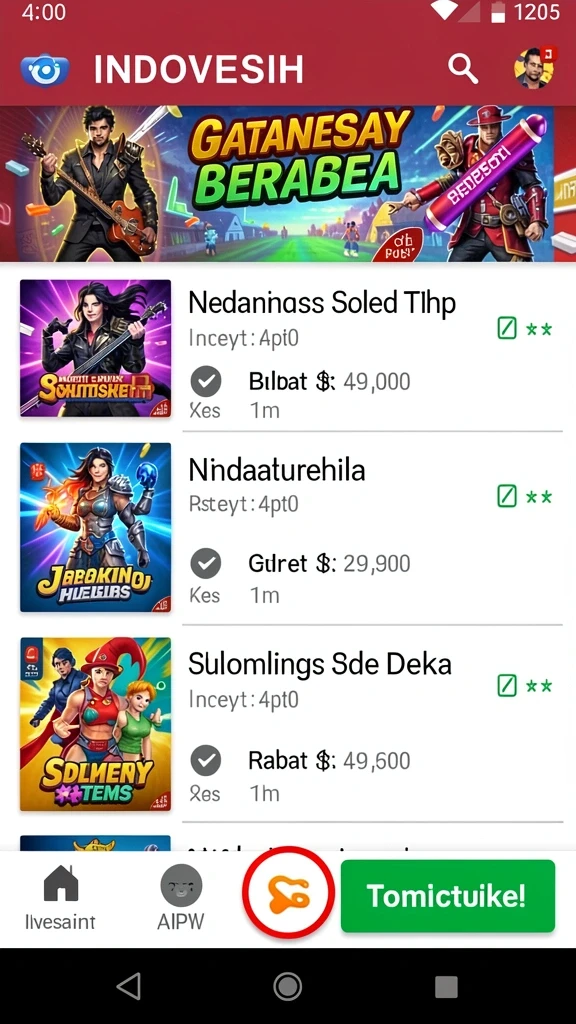Tap the Android back navigation button
576x1024 pixels.
(x=129, y=986)
